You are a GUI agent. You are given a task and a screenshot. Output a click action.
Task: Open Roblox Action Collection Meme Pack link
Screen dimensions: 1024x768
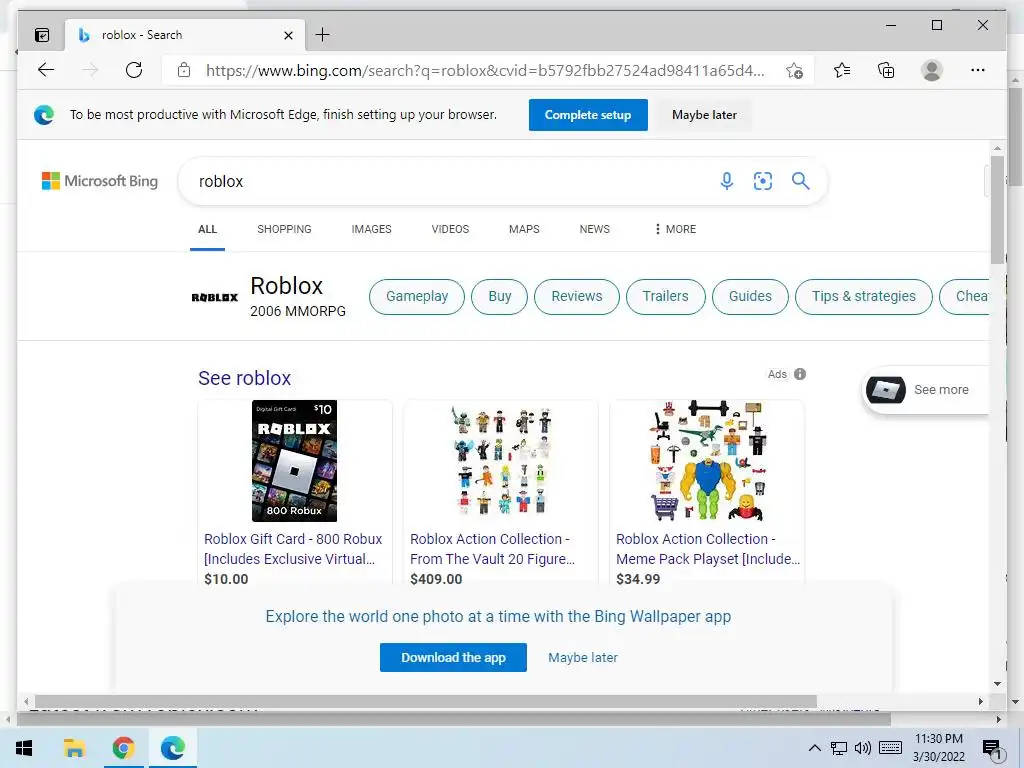708,549
